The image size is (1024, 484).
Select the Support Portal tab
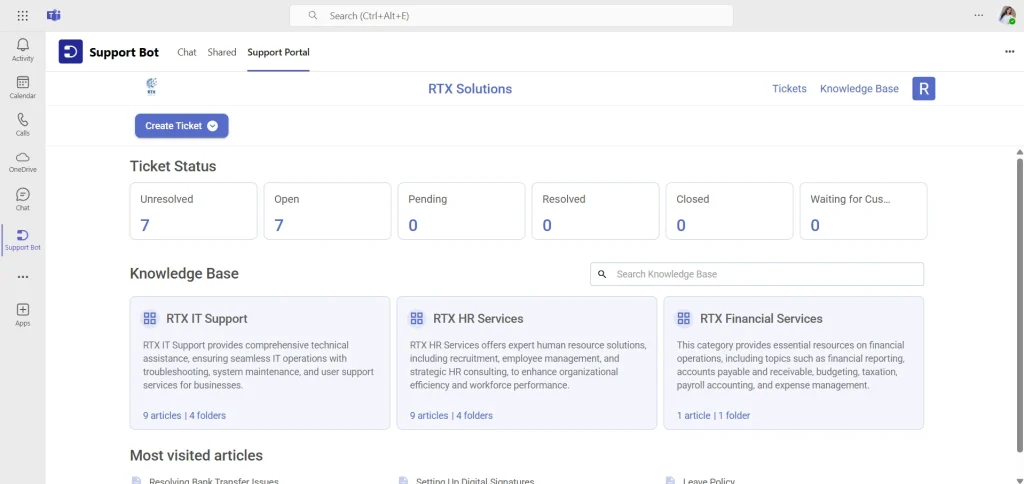(x=278, y=52)
